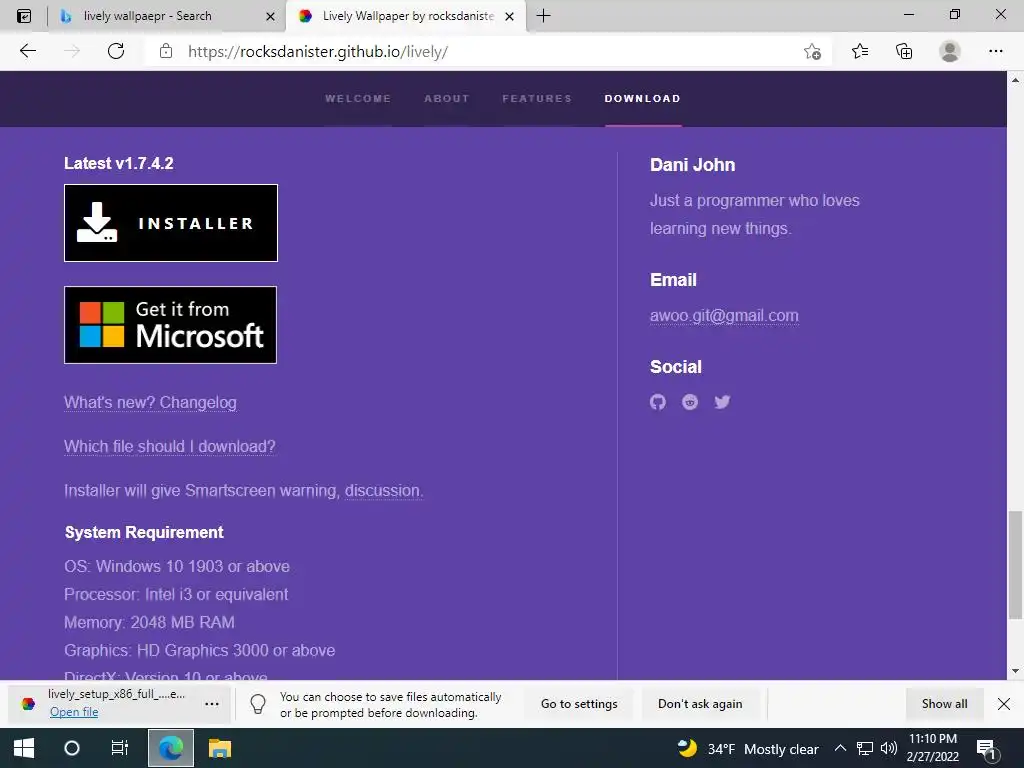Open the Favorites list
The width and height of the screenshot is (1024, 768).
pos(860,51)
